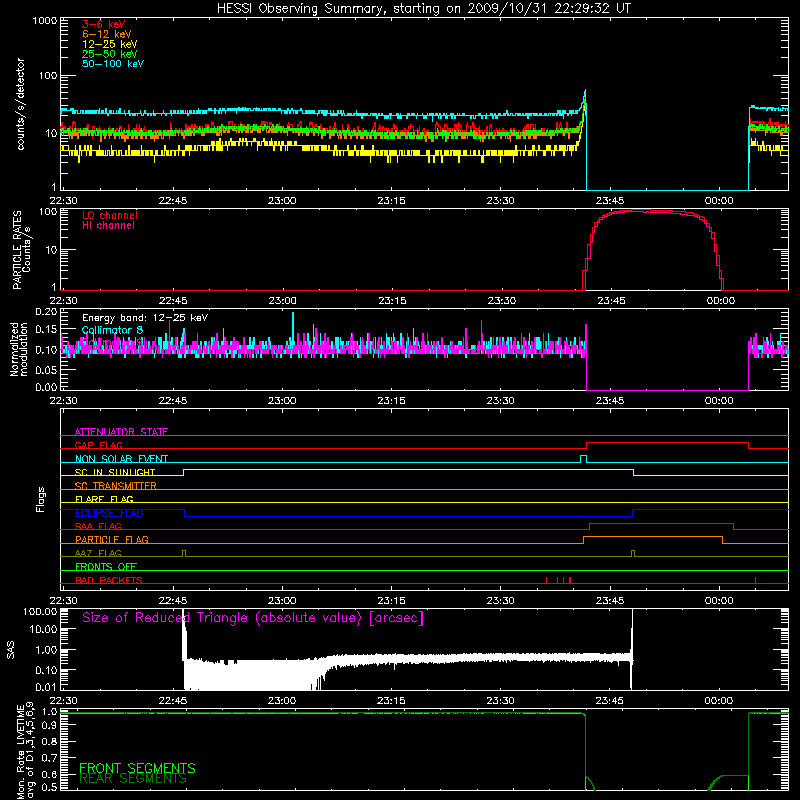The image size is (800, 800).
Task: Select the LO channel legend label
Action: [110, 215]
